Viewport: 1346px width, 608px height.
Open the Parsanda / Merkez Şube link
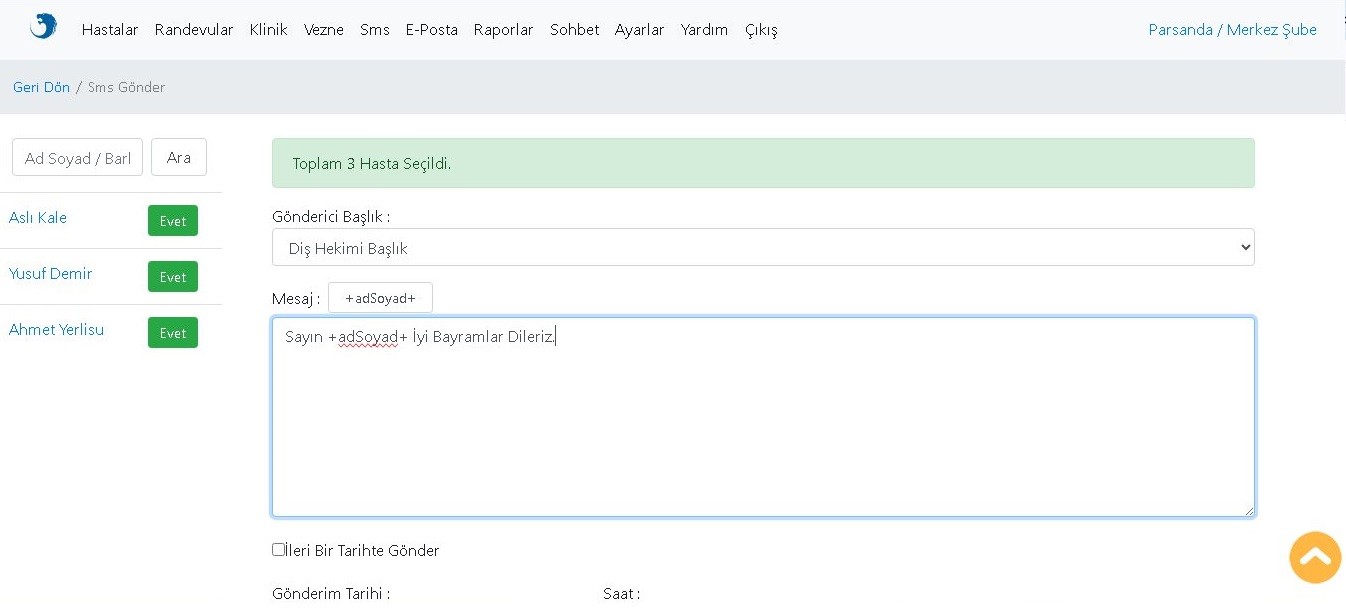pyautogui.click(x=1233, y=30)
